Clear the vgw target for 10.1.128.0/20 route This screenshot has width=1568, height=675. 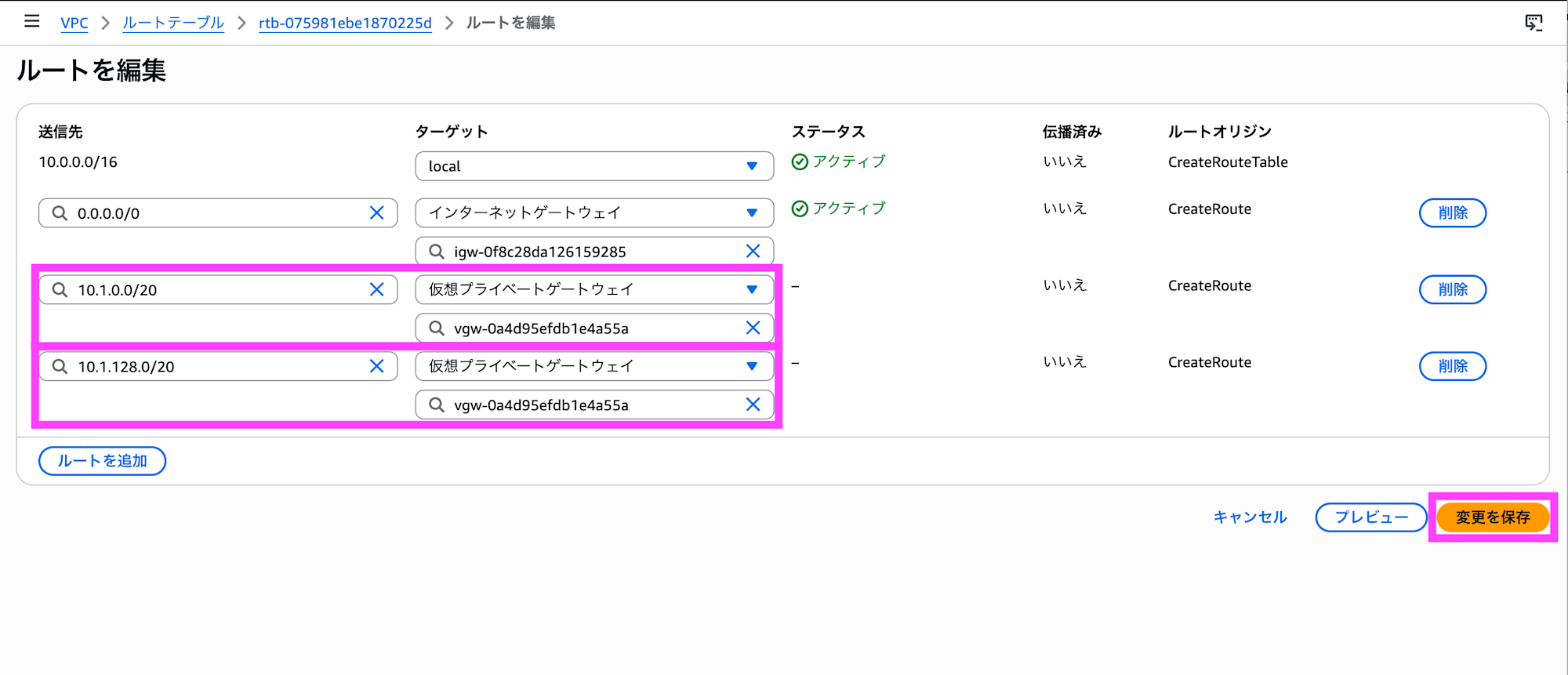753,405
